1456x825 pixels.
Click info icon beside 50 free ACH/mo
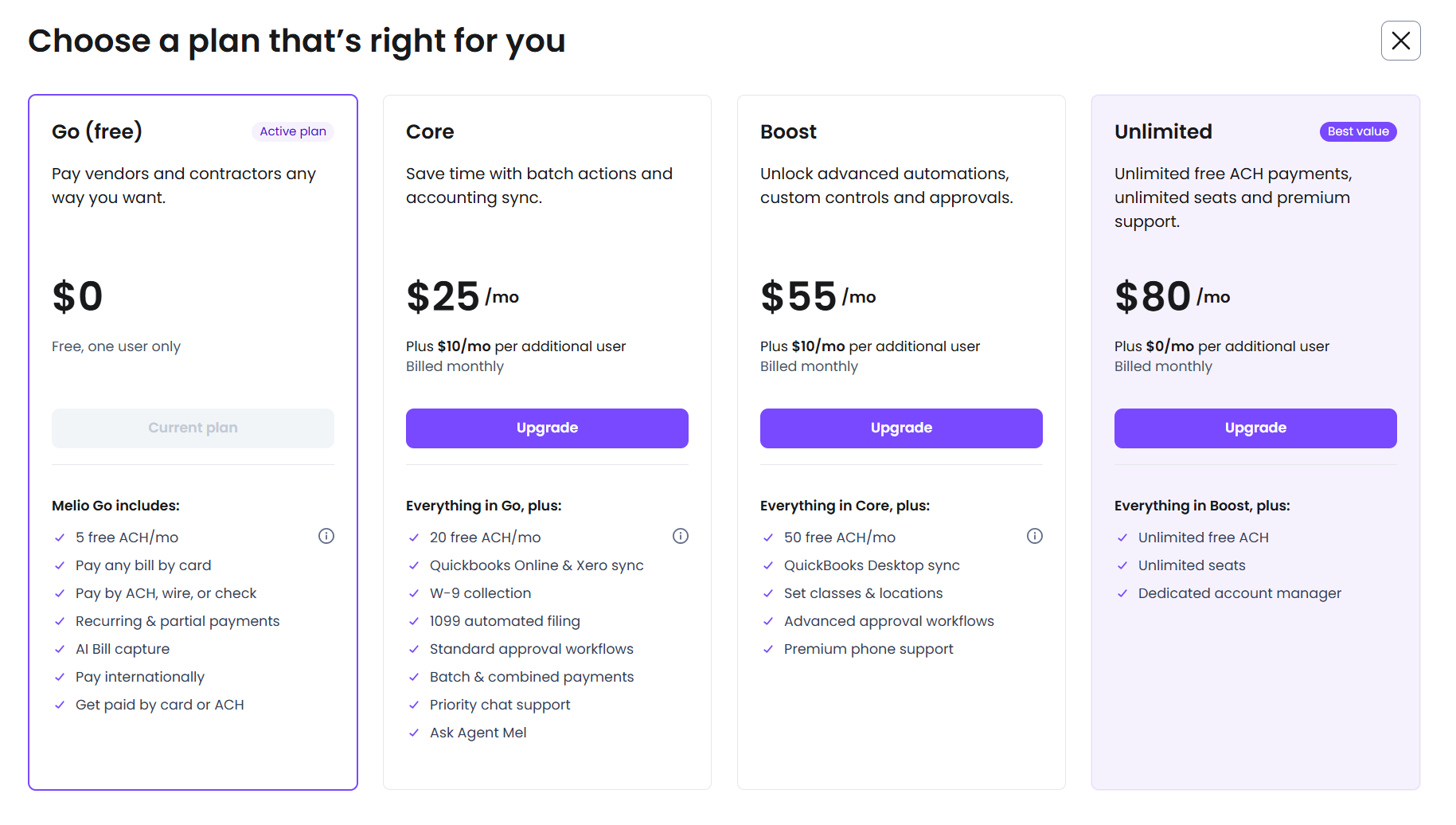click(x=1035, y=536)
